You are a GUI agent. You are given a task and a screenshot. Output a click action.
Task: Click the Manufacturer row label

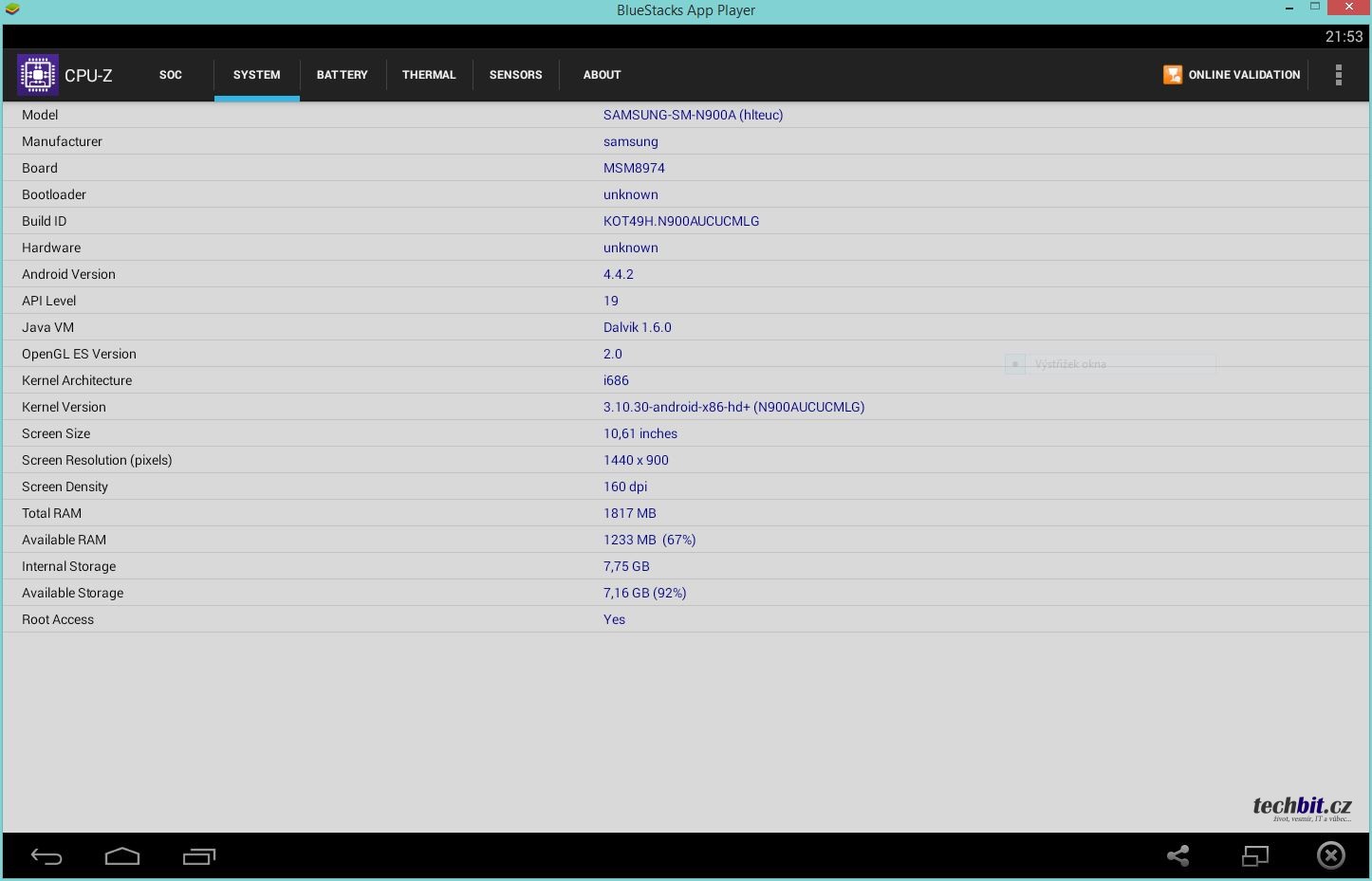(62, 141)
